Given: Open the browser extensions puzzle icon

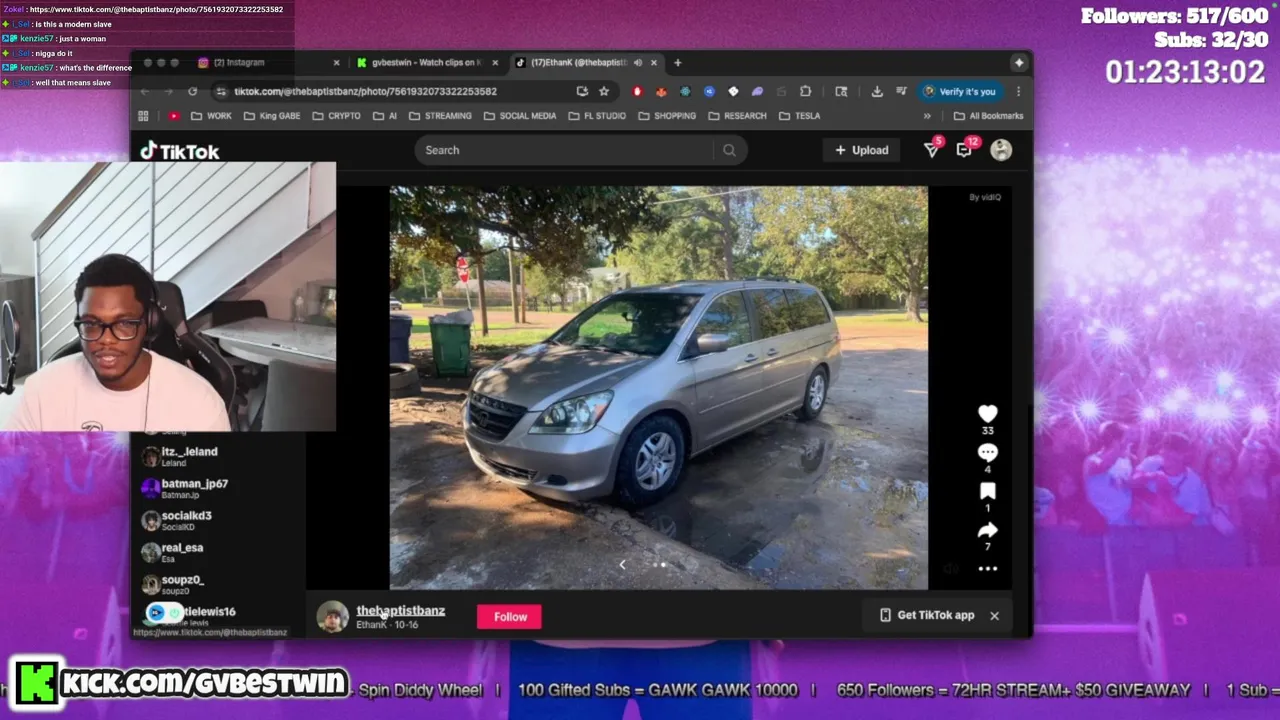Looking at the screenshot, I should tap(805, 91).
